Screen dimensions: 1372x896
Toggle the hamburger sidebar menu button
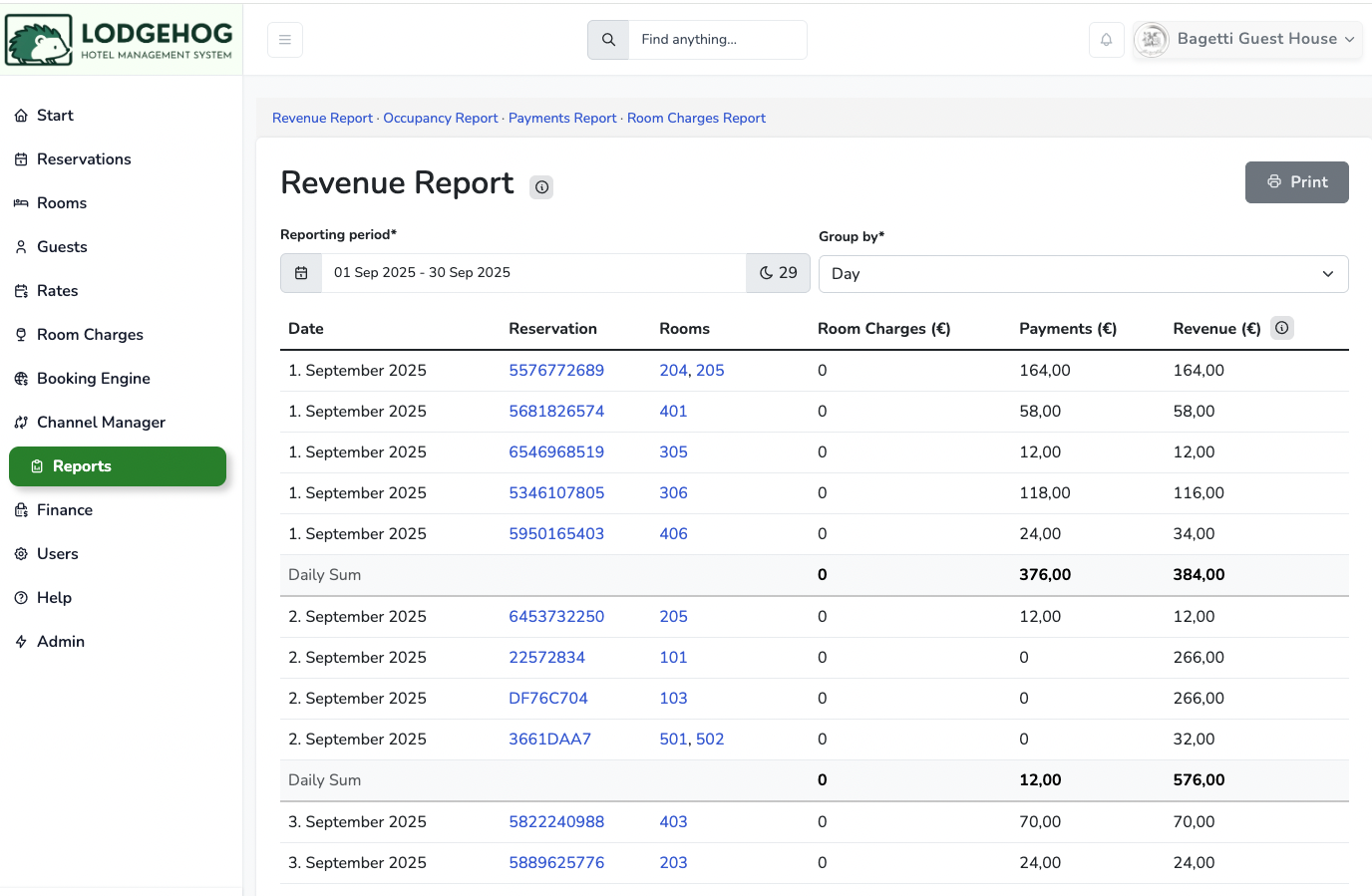click(x=285, y=40)
